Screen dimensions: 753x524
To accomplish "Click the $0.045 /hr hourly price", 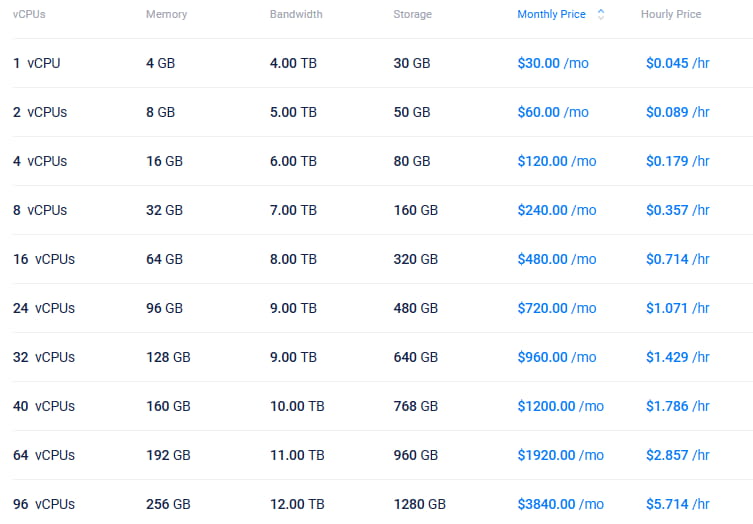I will (677, 63).
